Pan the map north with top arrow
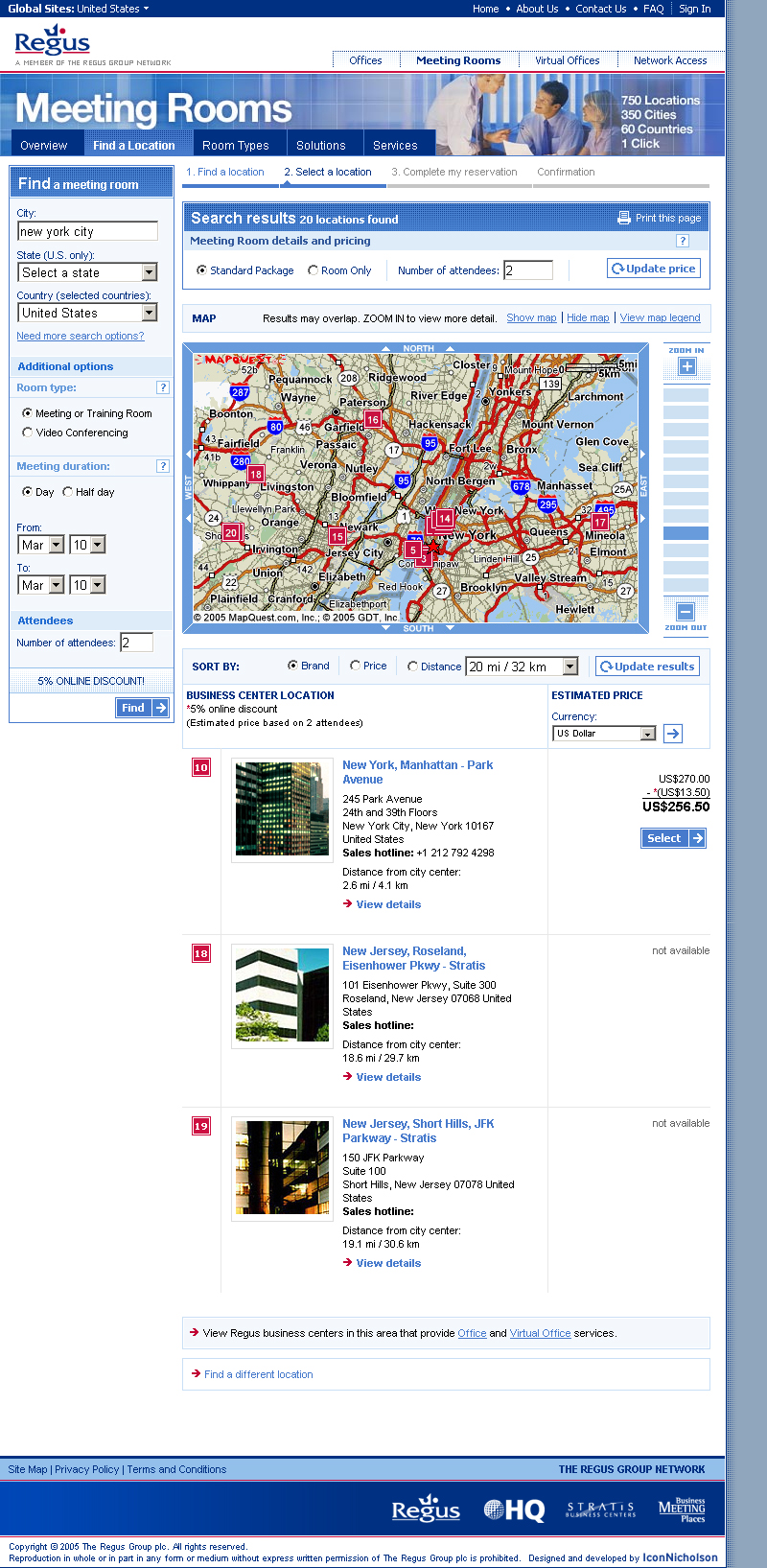Image resolution: width=767 pixels, height=1568 pixels. coord(418,348)
